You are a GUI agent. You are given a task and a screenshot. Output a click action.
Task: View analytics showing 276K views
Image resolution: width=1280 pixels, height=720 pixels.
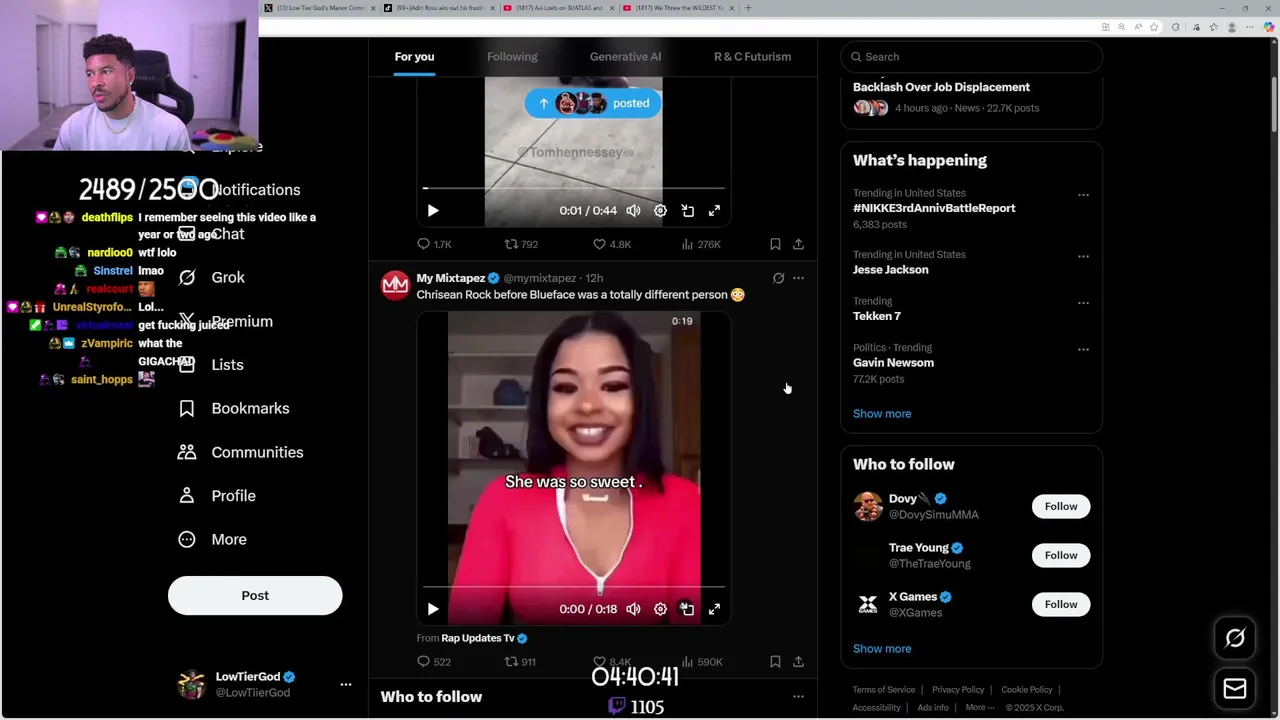[x=701, y=244]
